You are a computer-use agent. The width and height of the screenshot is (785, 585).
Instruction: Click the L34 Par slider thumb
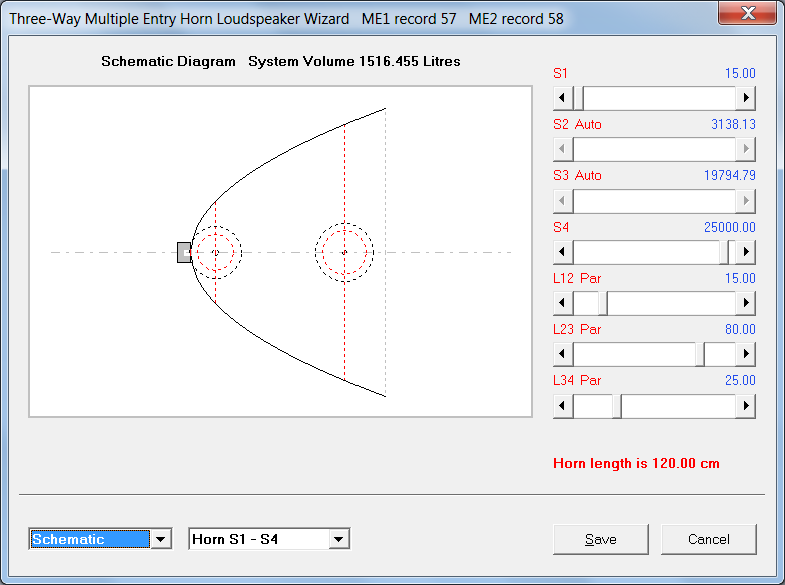(x=617, y=406)
